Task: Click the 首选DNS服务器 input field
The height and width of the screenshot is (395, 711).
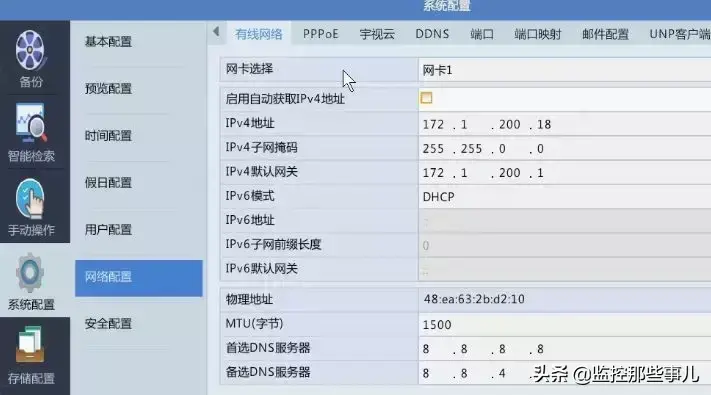Action: click(x=565, y=349)
